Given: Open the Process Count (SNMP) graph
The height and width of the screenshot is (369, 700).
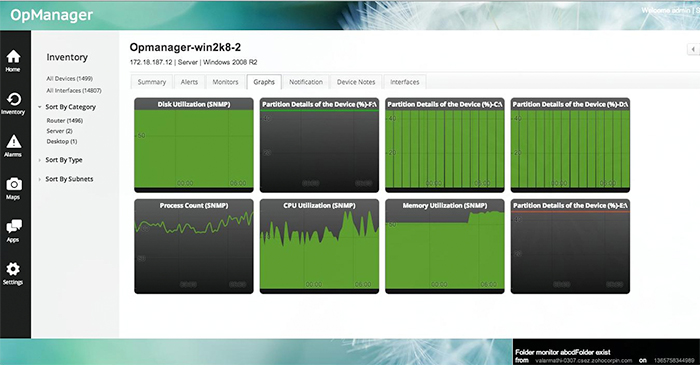Looking at the screenshot, I should pos(194,246).
